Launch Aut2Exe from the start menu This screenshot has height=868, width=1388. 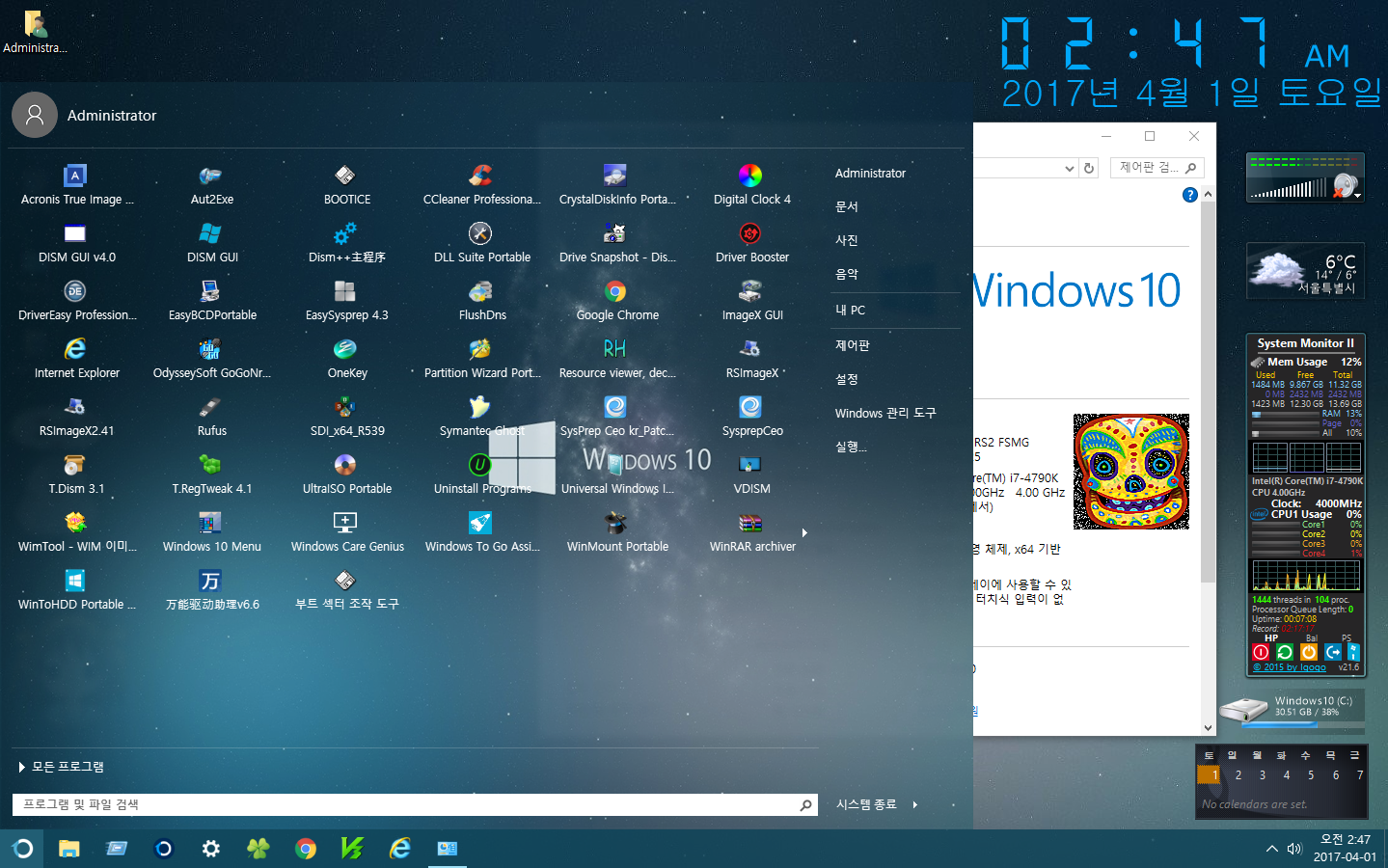(210, 176)
